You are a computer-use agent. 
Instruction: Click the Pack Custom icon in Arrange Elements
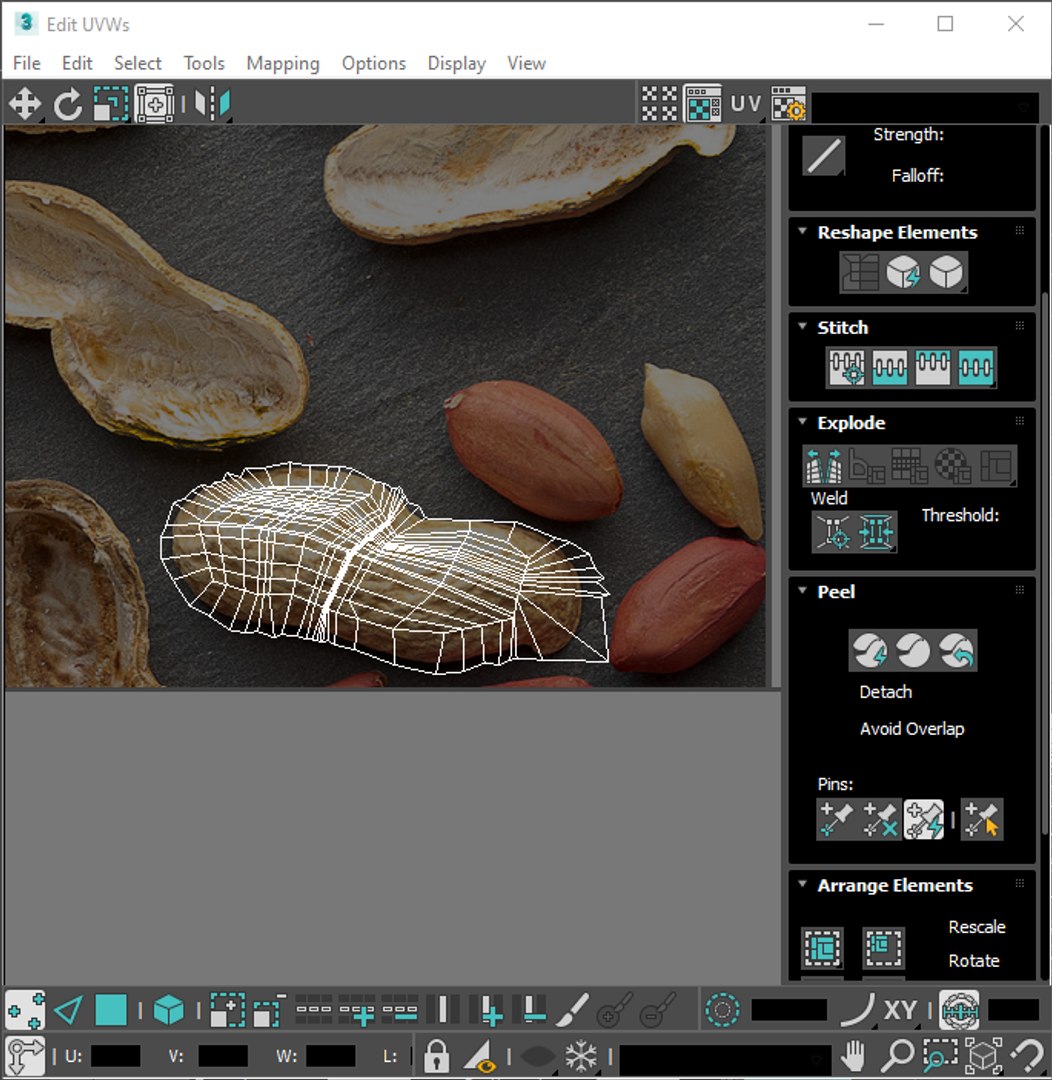(x=823, y=948)
